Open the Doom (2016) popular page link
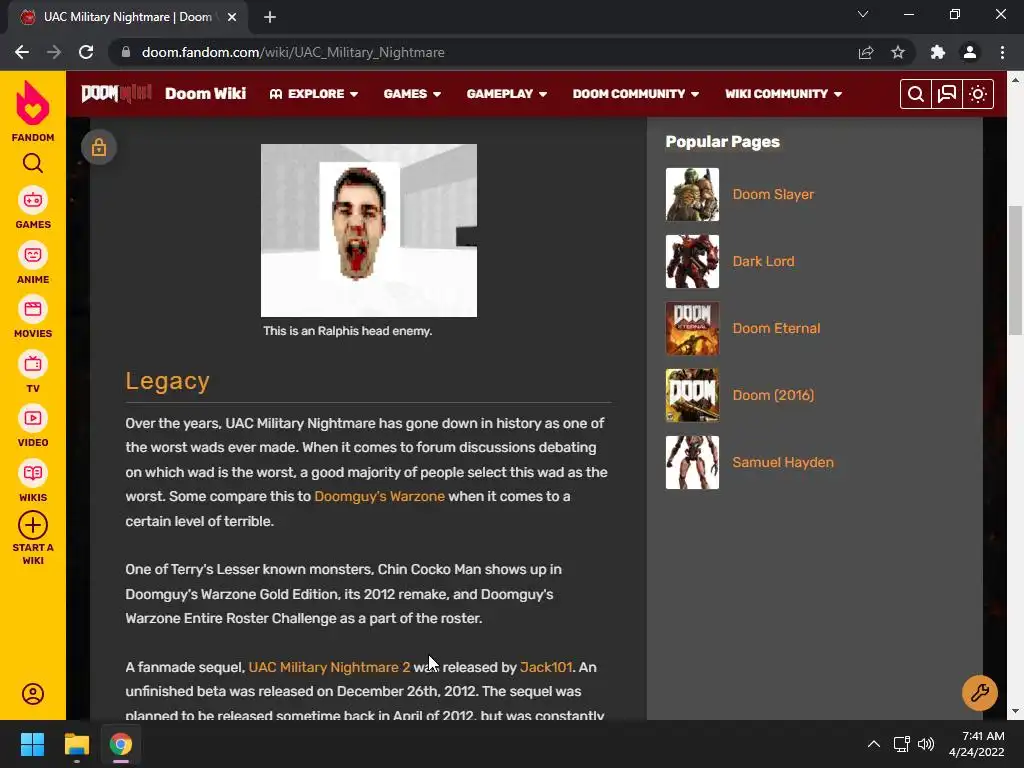This screenshot has height=768, width=1024. click(x=773, y=395)
